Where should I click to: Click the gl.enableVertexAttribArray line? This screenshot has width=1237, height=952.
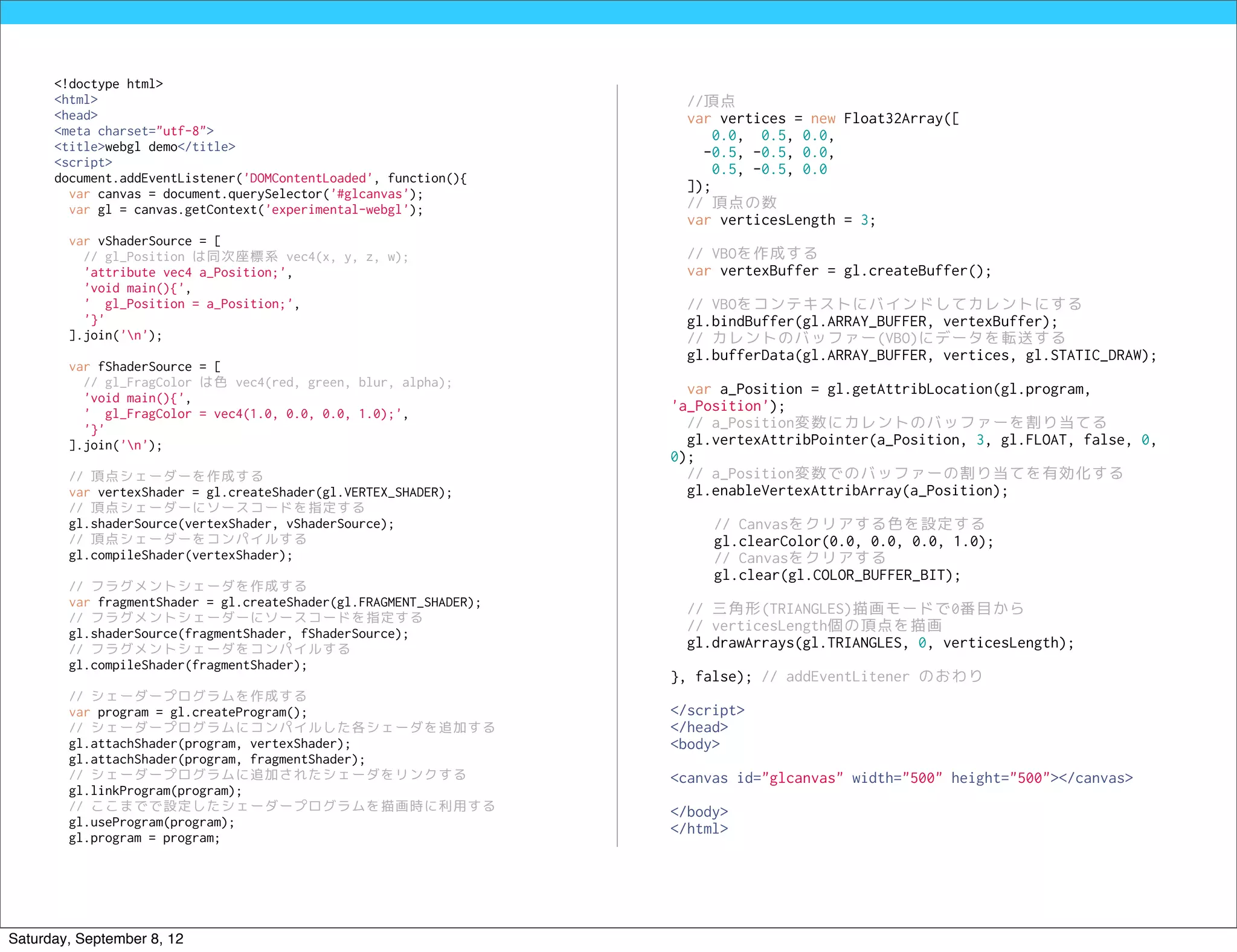coord(847,490)
